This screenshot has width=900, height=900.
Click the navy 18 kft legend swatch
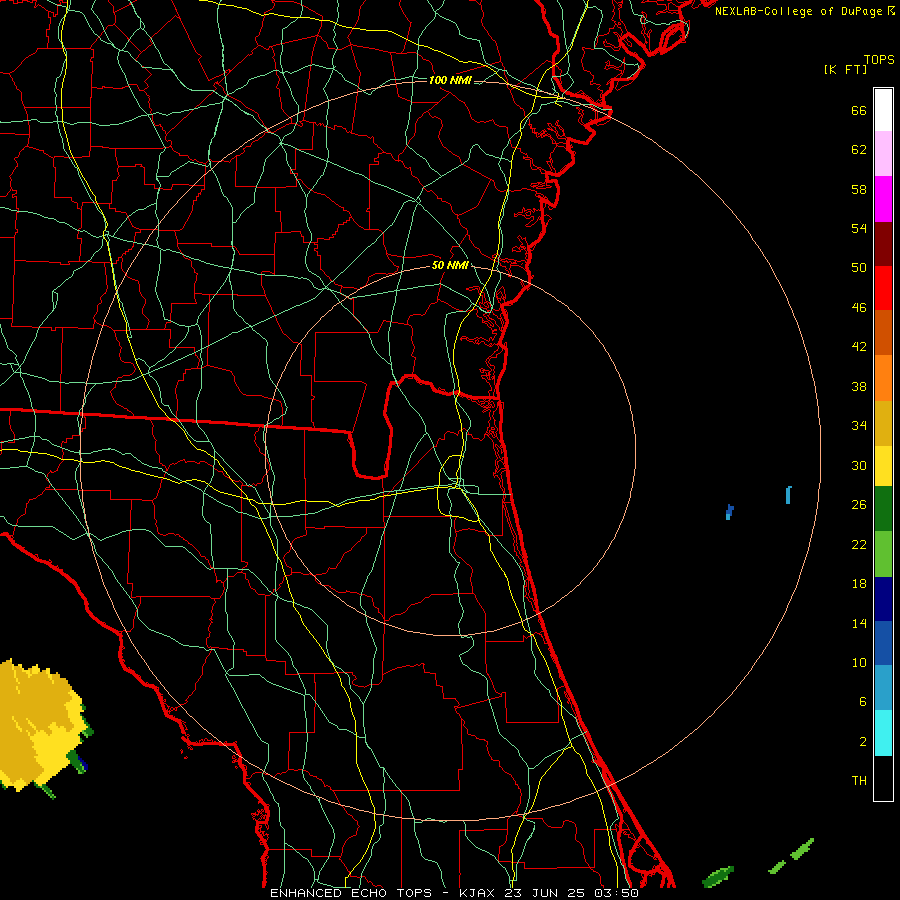coord(883,599)
